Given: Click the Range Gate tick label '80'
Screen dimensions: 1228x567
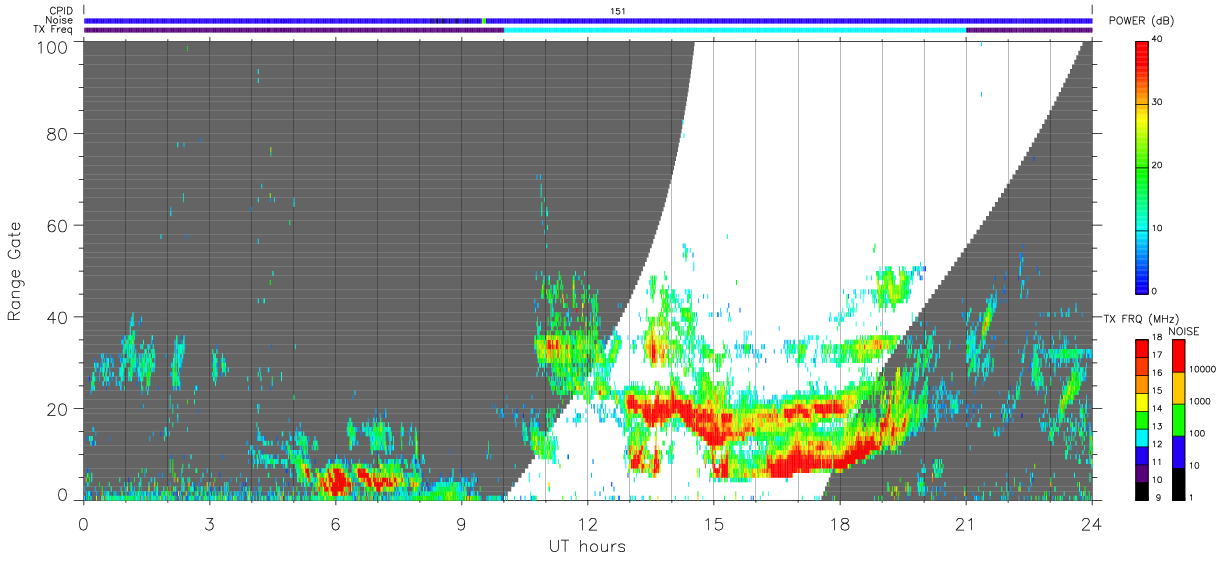Looking at the screenshot, I should tap(57, 134).
